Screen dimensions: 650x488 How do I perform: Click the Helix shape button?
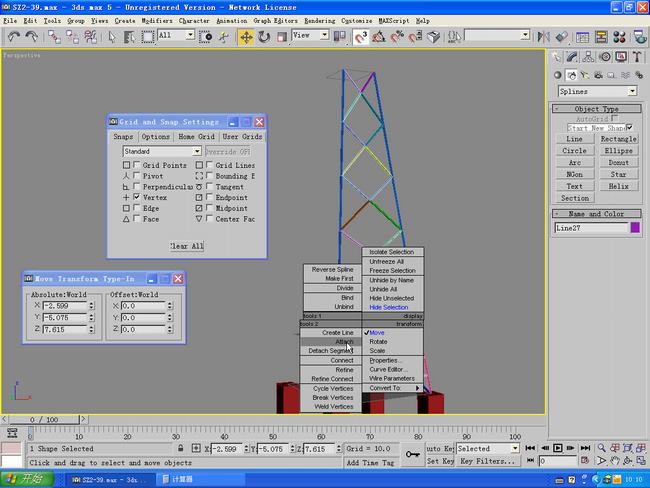[618, 186]
